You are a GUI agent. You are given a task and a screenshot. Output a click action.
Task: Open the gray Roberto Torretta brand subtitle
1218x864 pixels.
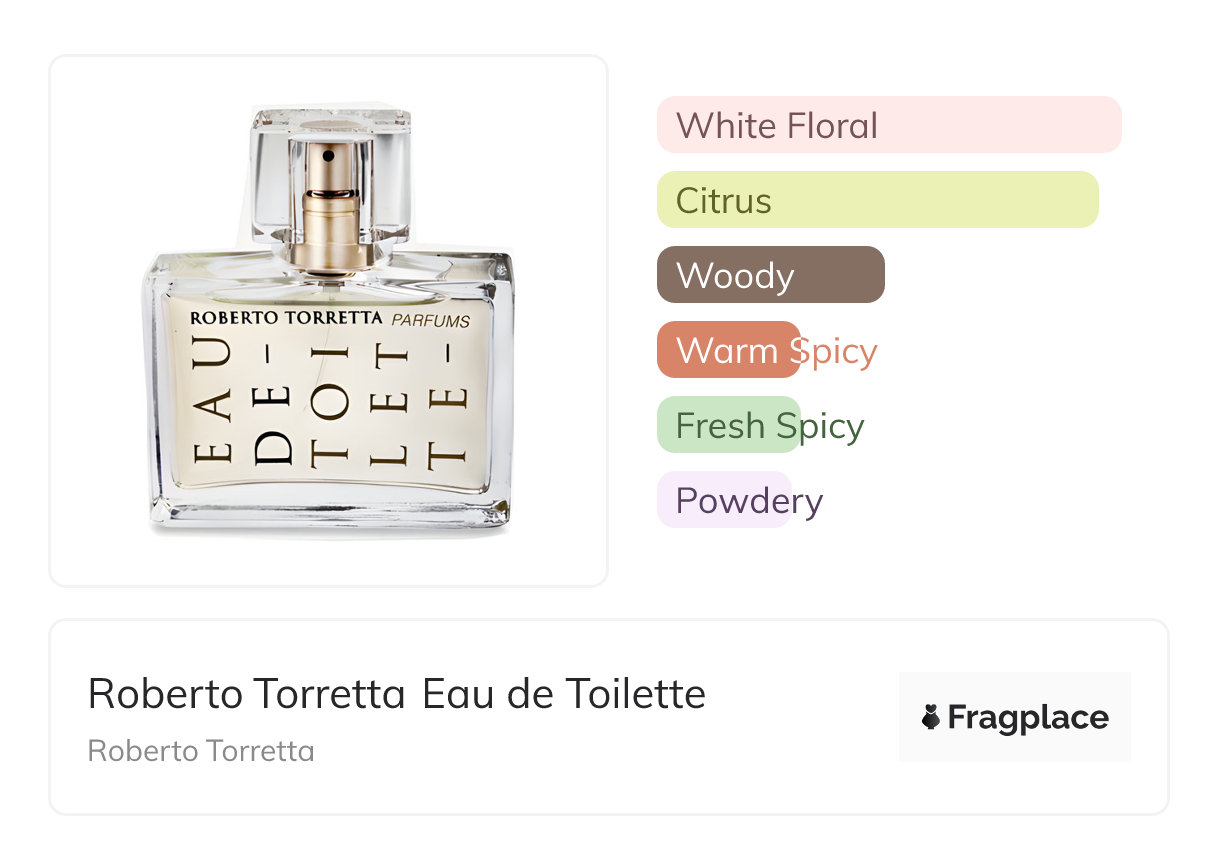(x=201, y=750)
